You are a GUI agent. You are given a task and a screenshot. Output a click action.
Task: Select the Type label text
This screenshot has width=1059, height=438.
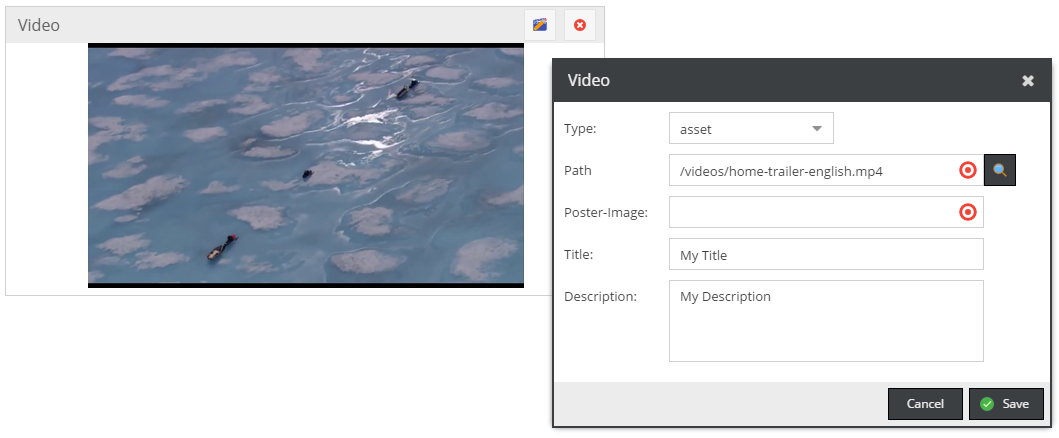580,128
